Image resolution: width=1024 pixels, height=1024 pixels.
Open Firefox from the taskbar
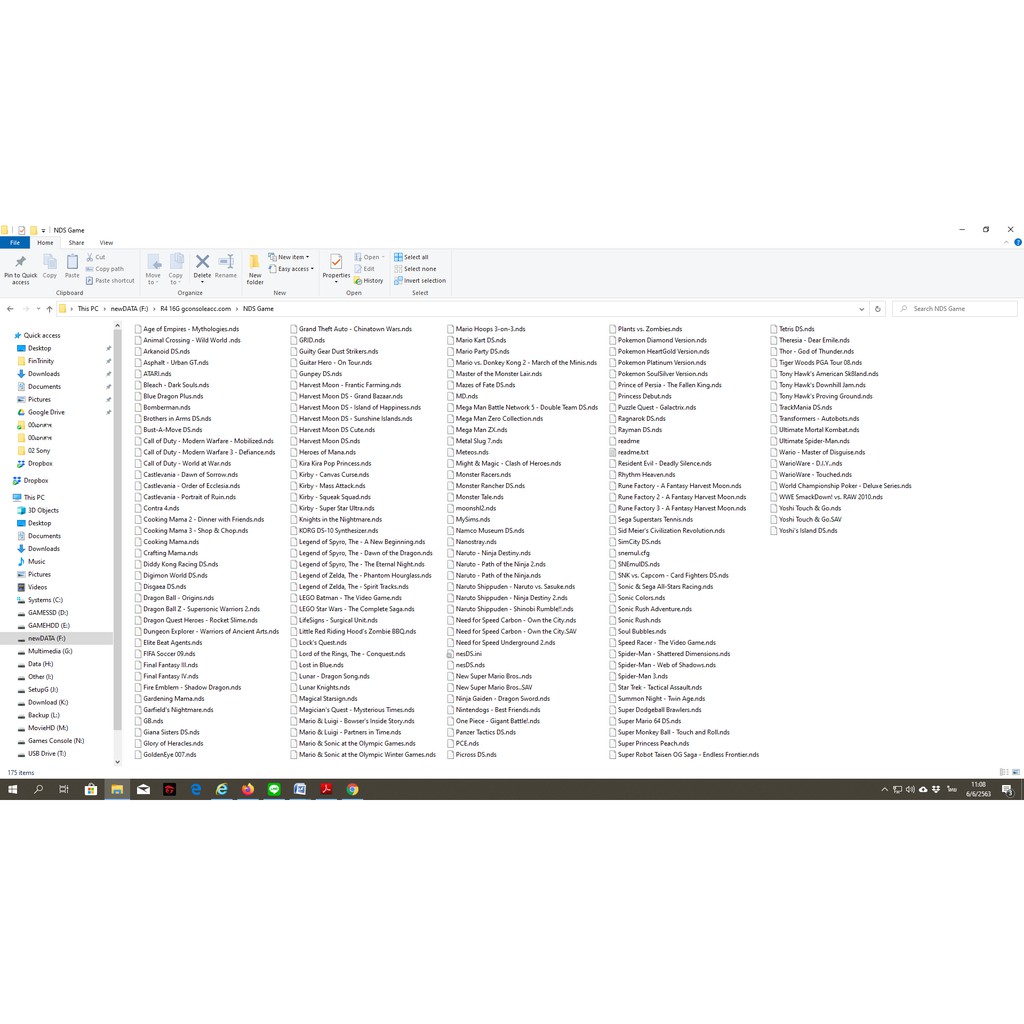(248, 789)
